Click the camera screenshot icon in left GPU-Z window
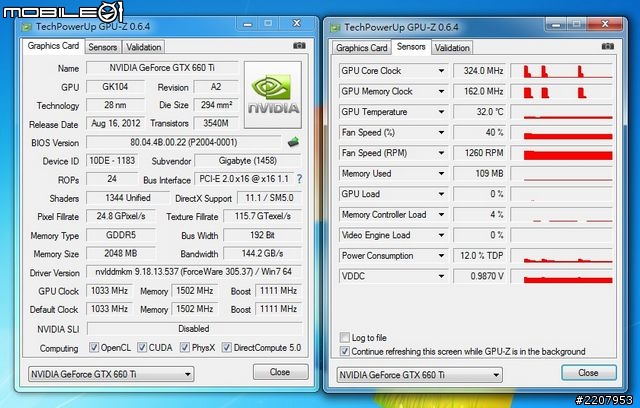The width and height of the screenshot is (640, 408). tap(299, 46)
